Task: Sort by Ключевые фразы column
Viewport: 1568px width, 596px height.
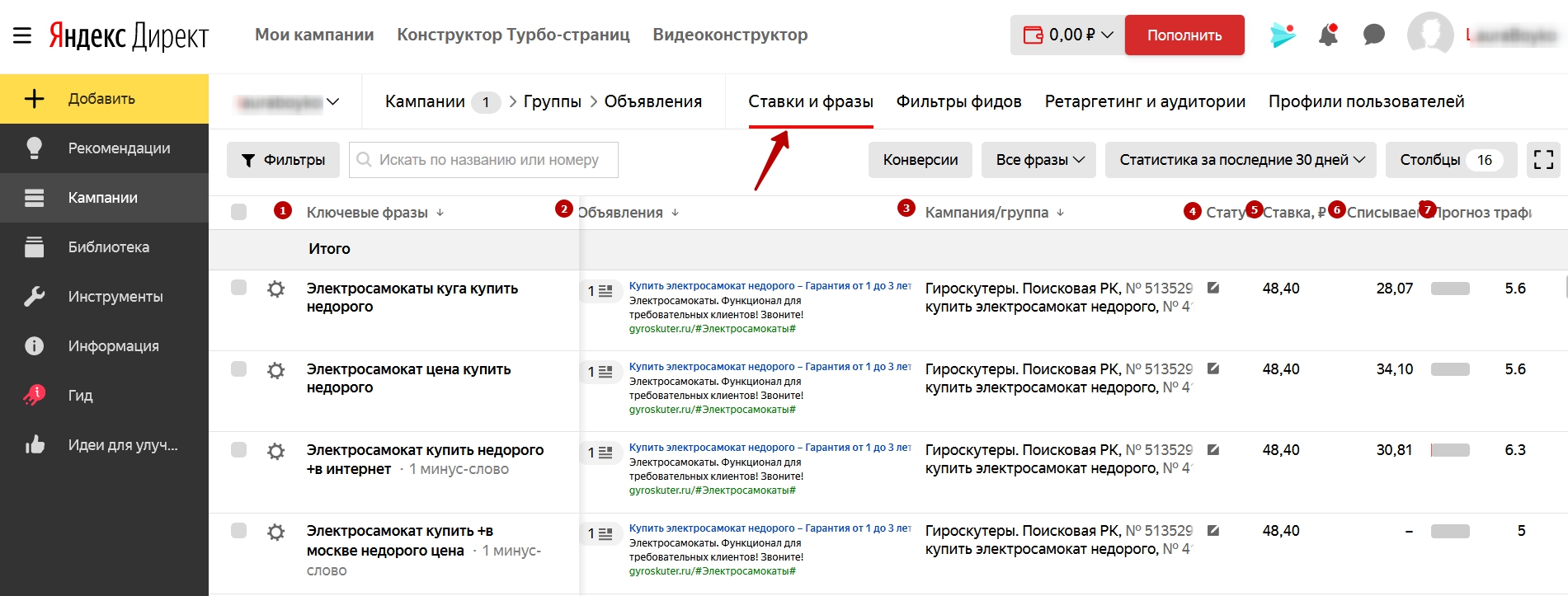Action: coord(375,213)
